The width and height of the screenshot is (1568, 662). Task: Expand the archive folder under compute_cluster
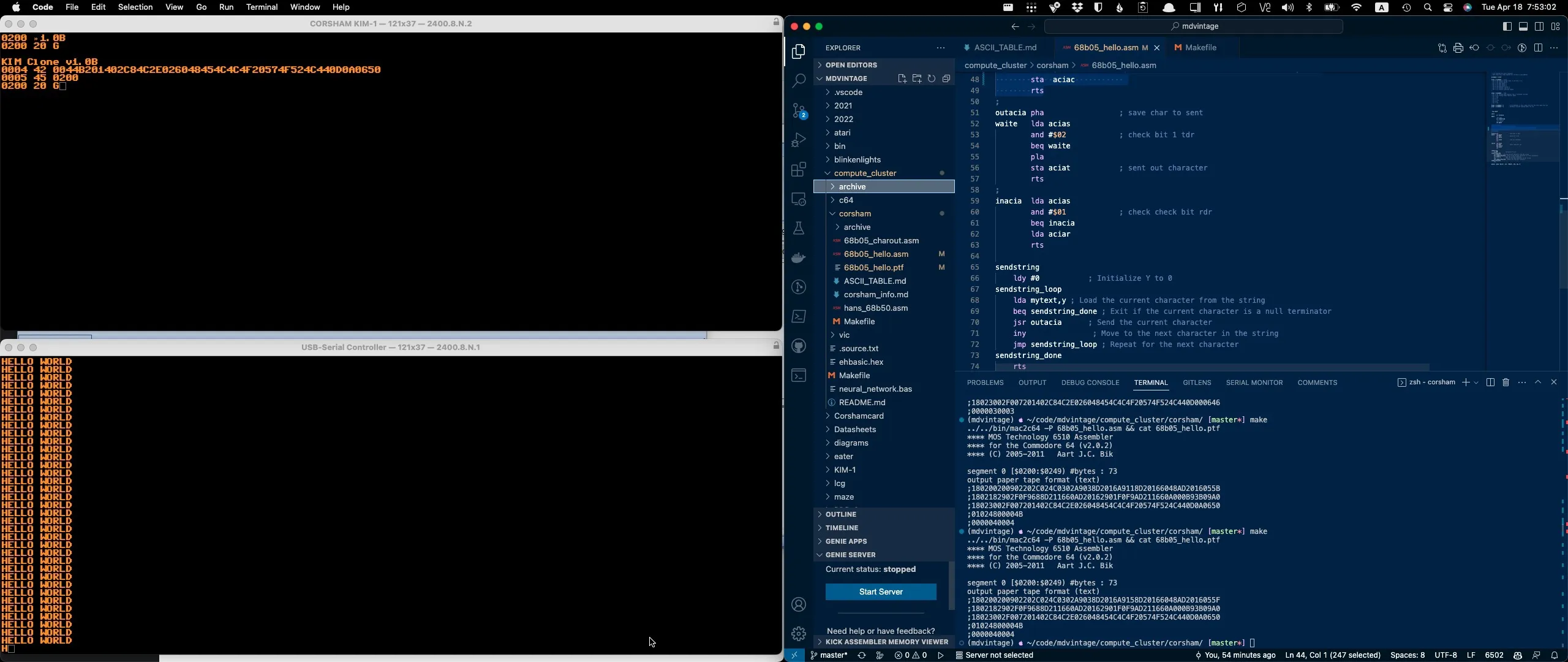click(x=852, y=187)
